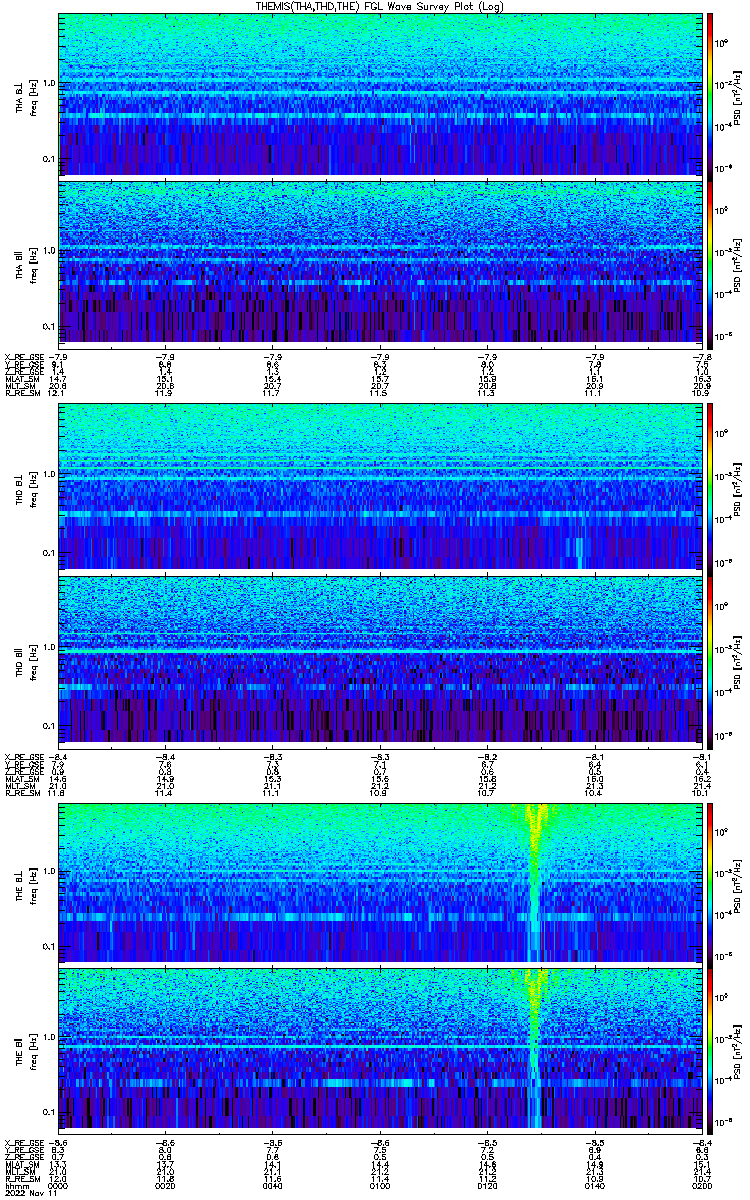
Task: Select the THA B-parallel spectrogram panel
Action: (378, 262)
